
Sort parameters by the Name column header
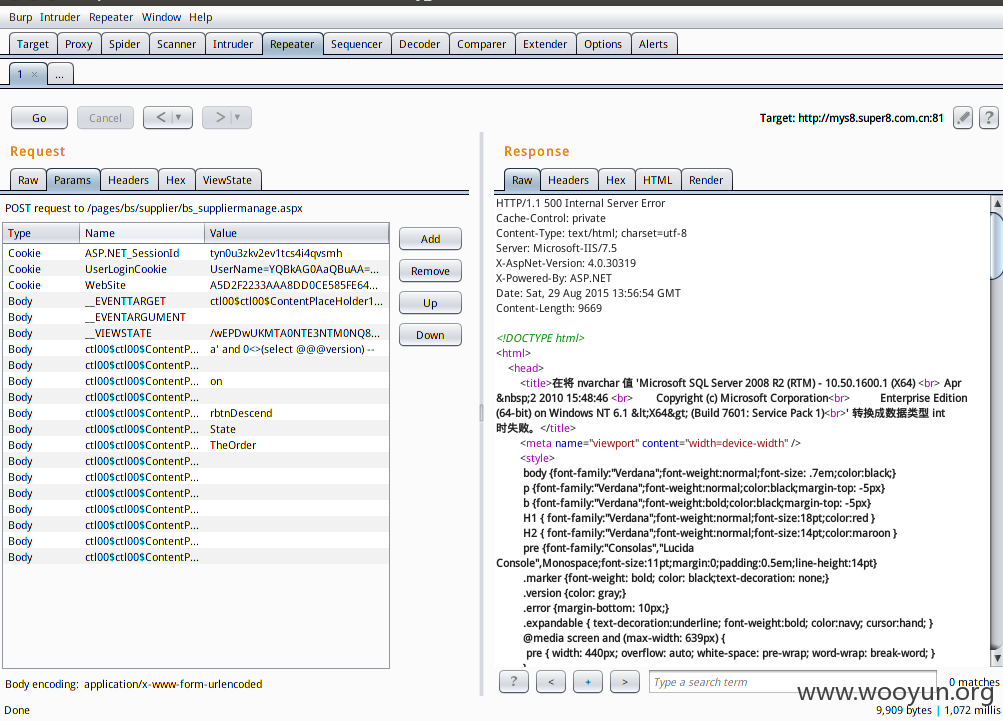pos(142,233)
